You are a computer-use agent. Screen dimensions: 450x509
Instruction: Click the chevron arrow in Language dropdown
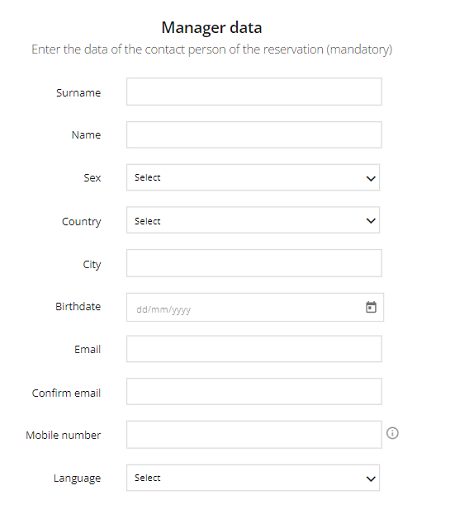click(x=371, y=479)
